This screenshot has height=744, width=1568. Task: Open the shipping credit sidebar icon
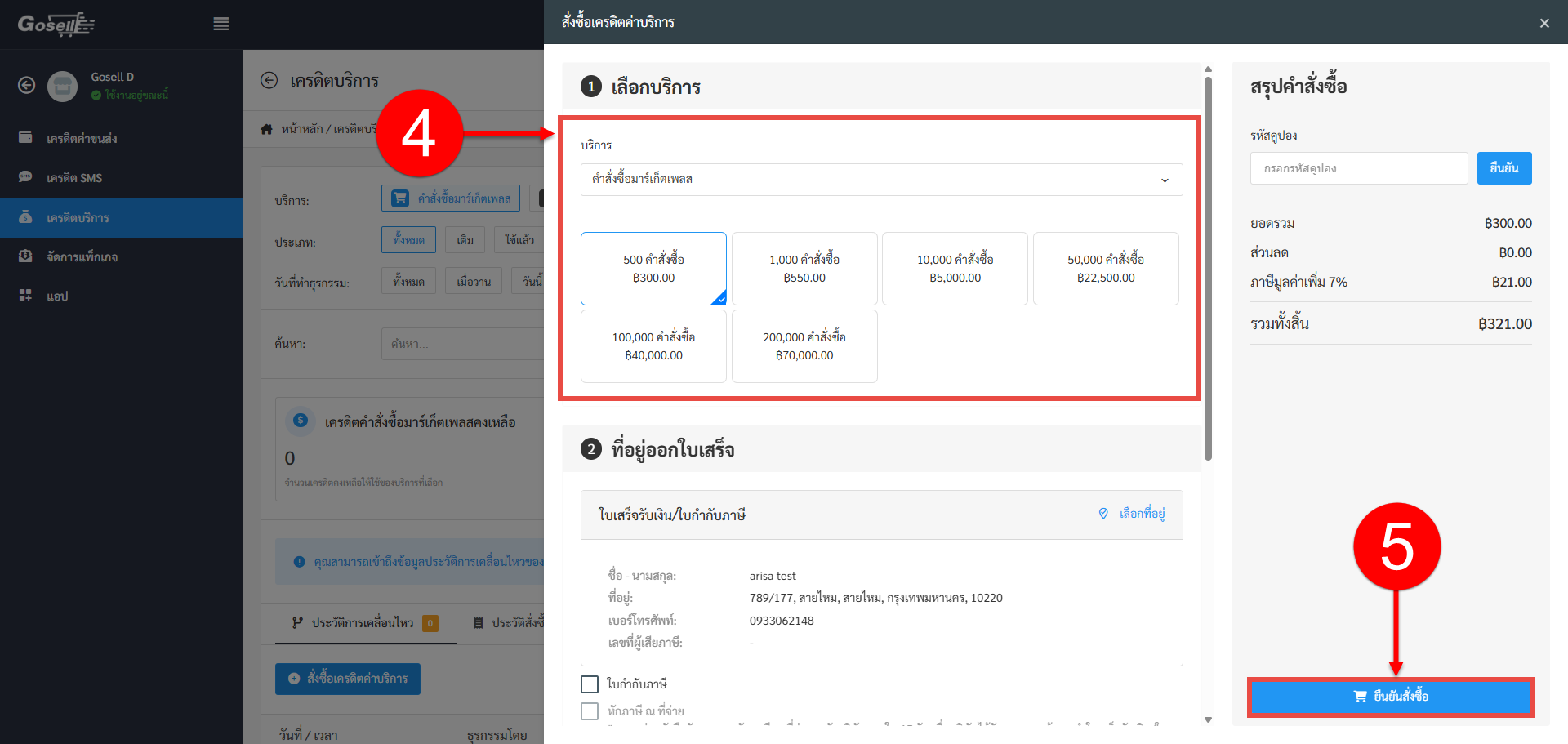(25, 138)
